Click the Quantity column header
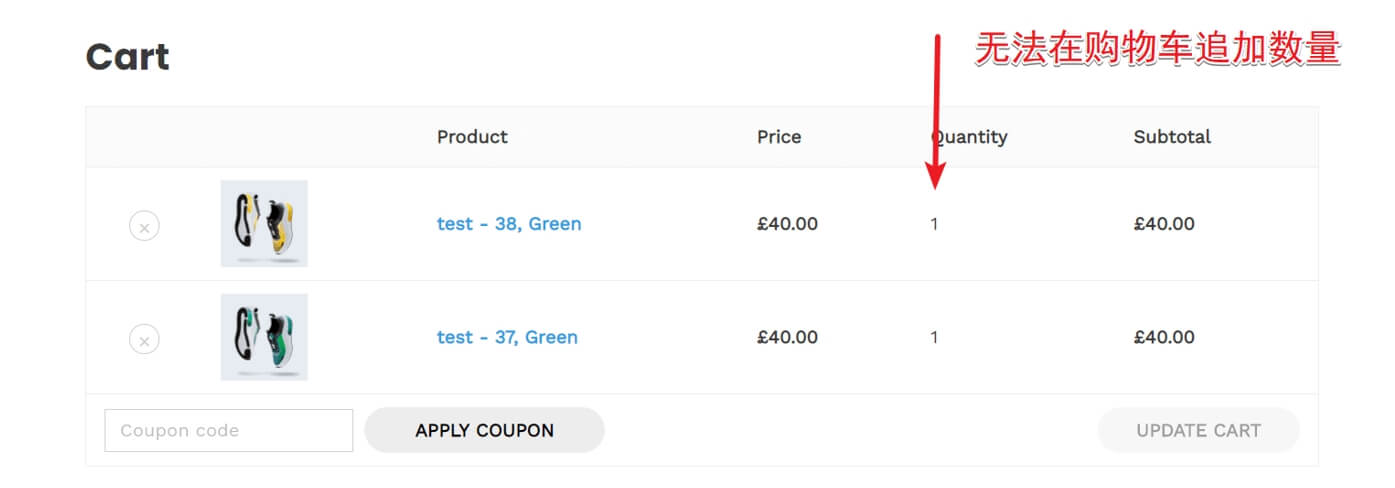Image resolution: width=1395 pixels, height=488 pixels. (x=970, y=137)
